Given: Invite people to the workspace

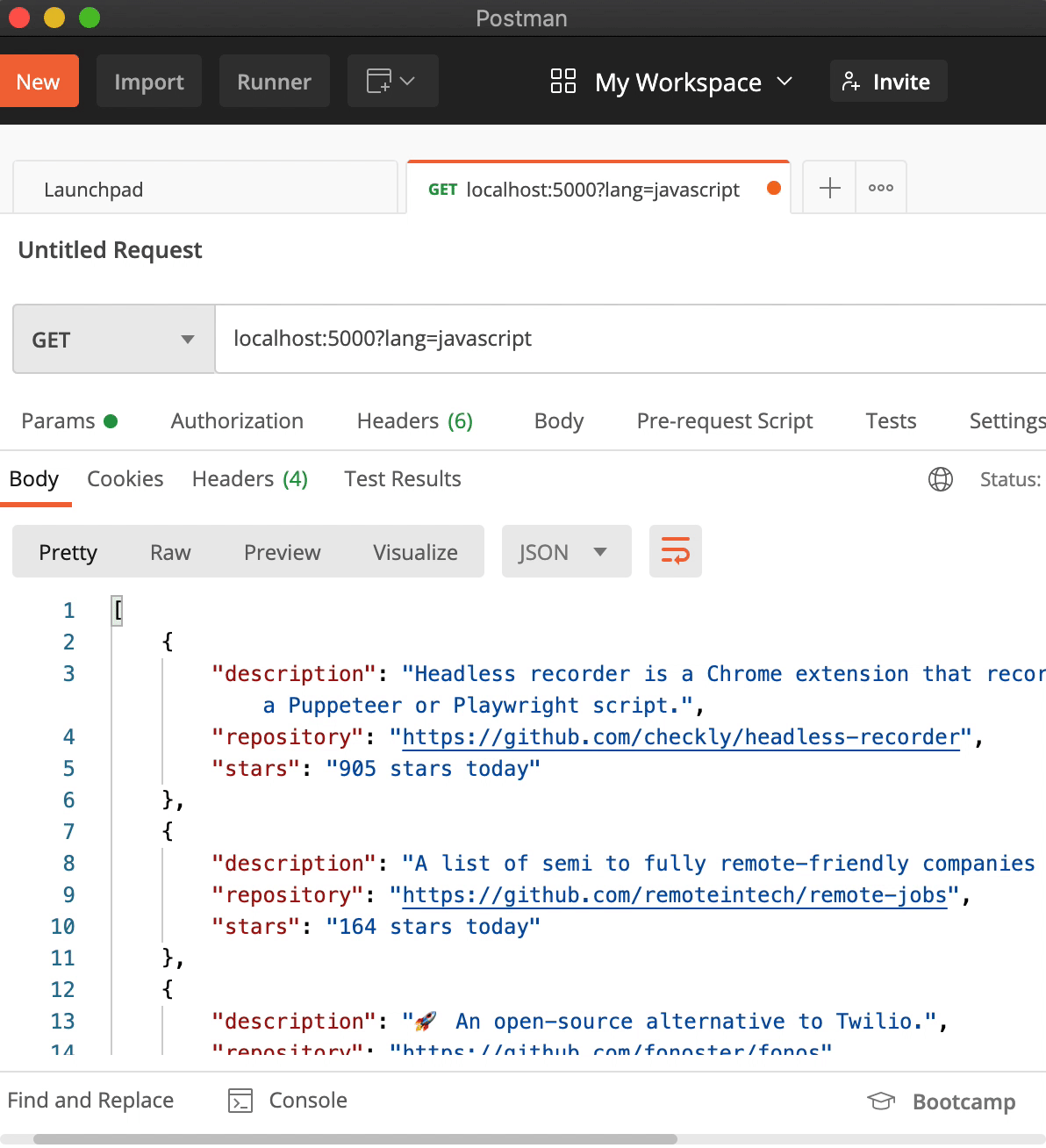Looking at the screenshot, I should point(888,81).
